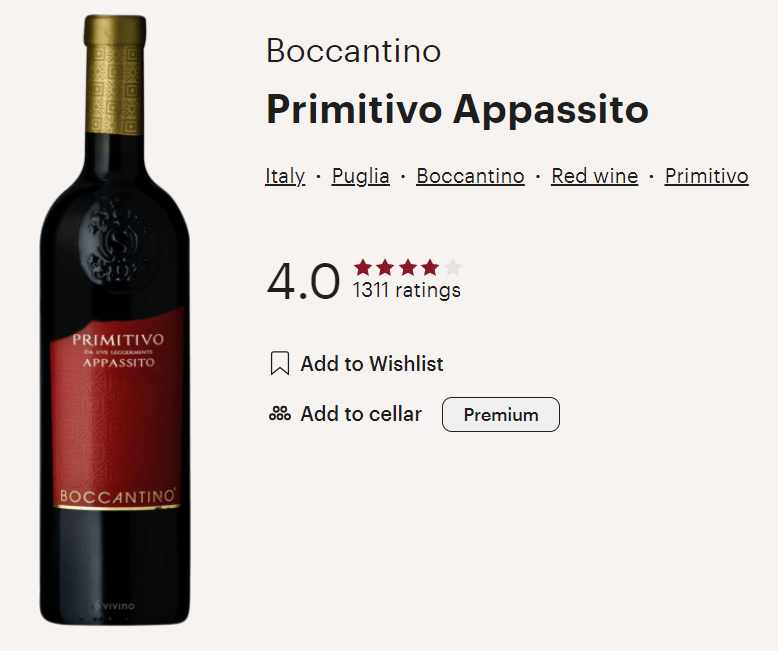Image resolution: width=778 pixels, height=651 pixels.
Task: Click the fifth gray rating star
Action: click(x=453, y=268)
